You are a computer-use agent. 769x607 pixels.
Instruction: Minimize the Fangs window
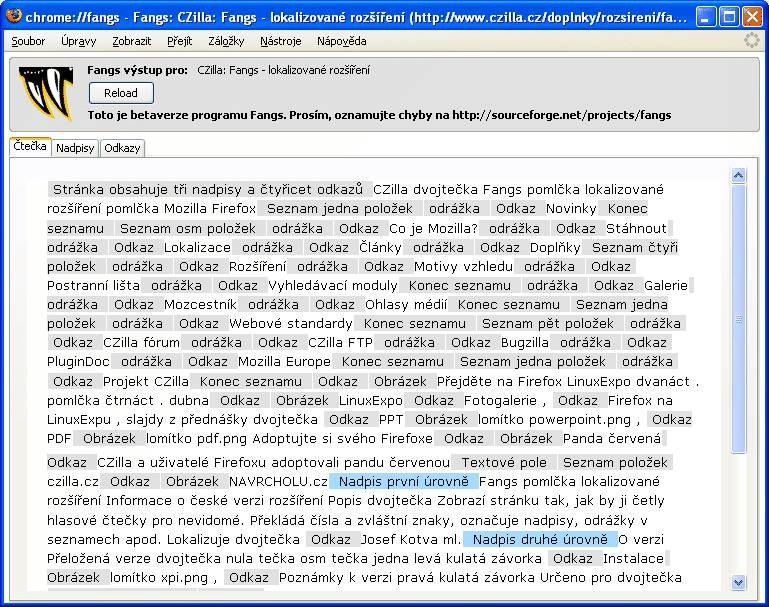click(x=706, y=17)
